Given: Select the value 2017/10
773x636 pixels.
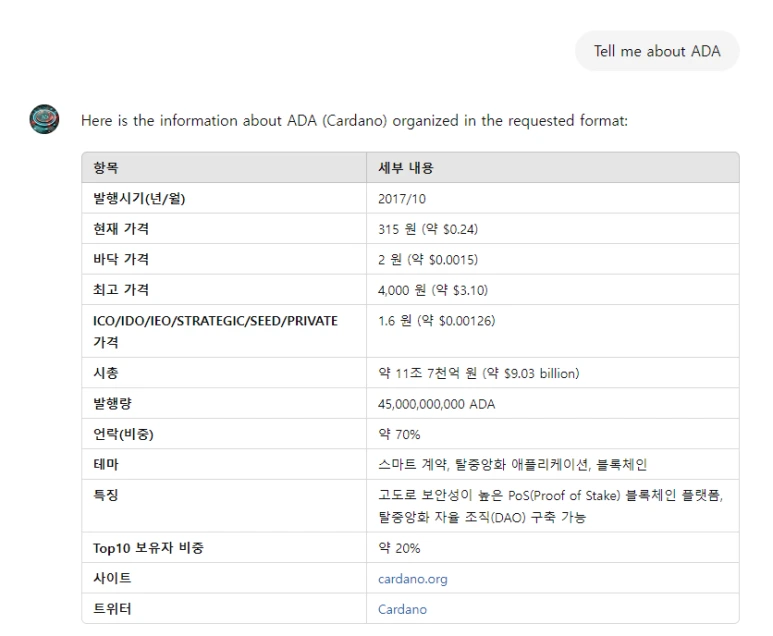Looking at the screenshot, I should pos(402,199).
